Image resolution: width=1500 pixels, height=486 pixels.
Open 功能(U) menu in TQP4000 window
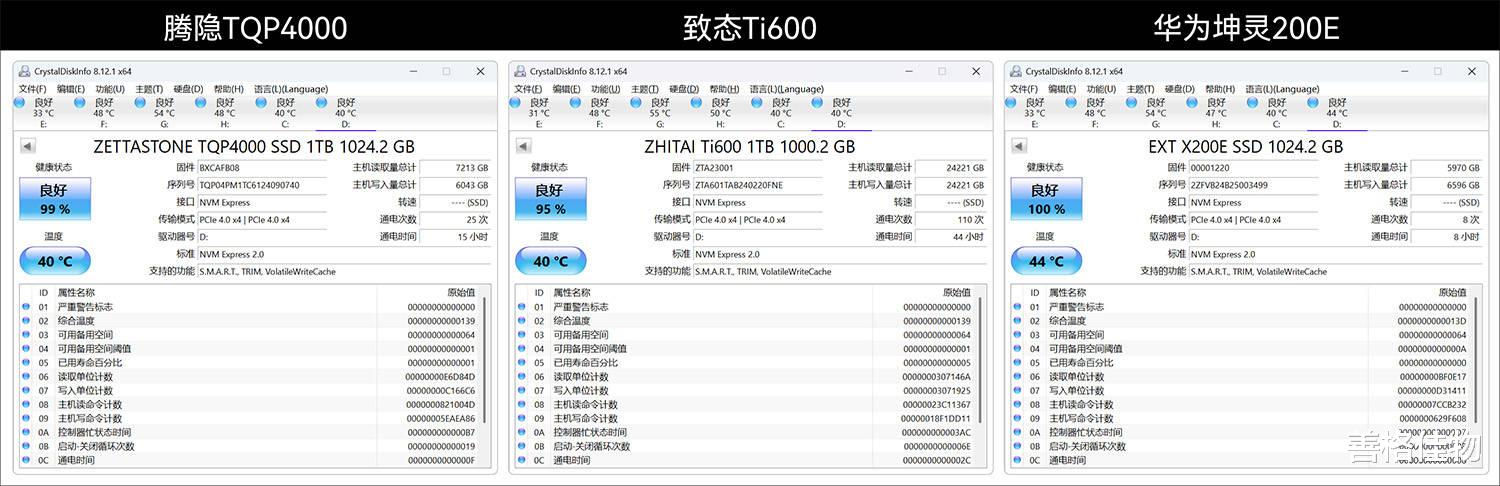110,89
